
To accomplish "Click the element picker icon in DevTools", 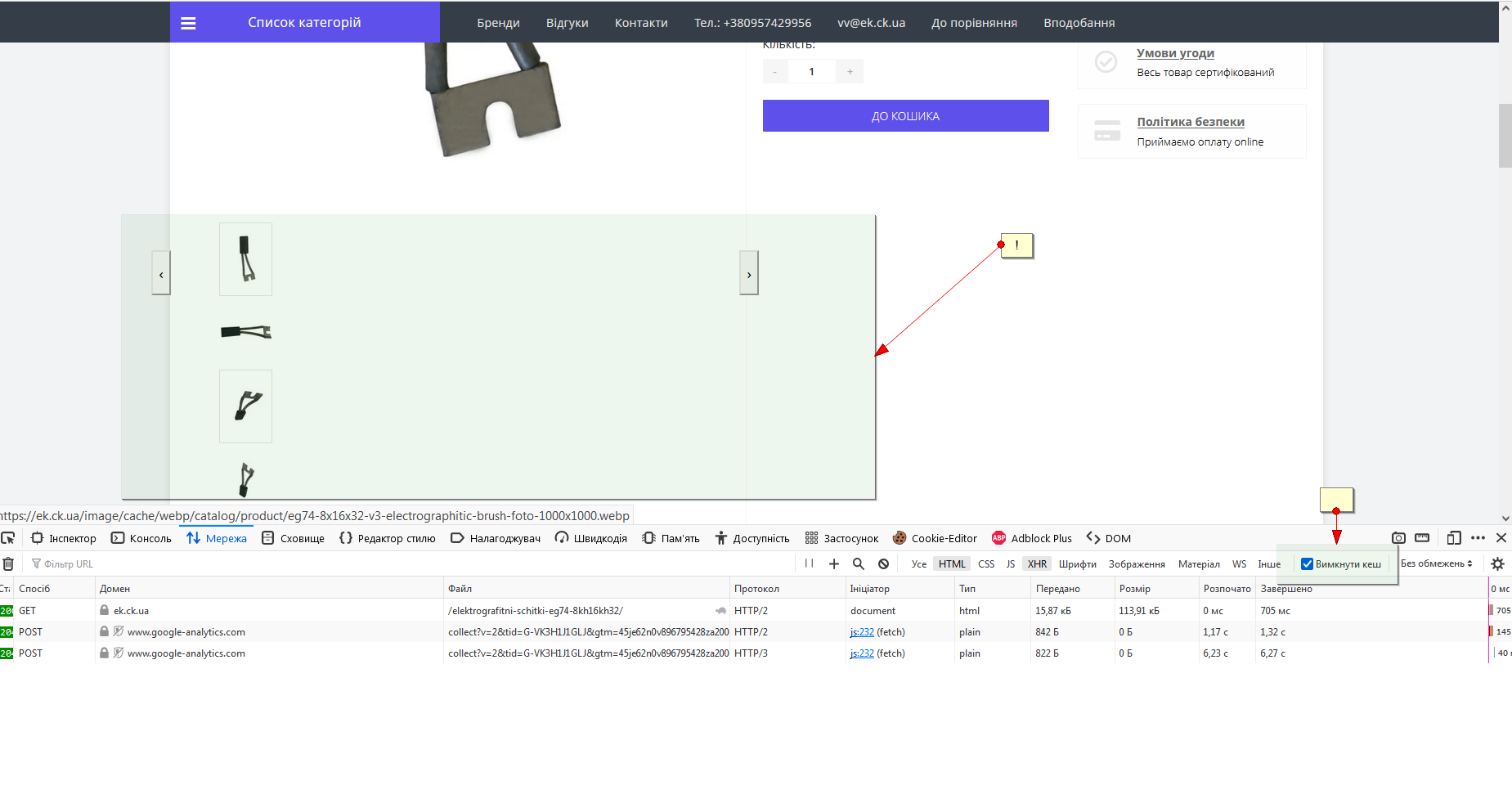I will [x=8, y=538].
